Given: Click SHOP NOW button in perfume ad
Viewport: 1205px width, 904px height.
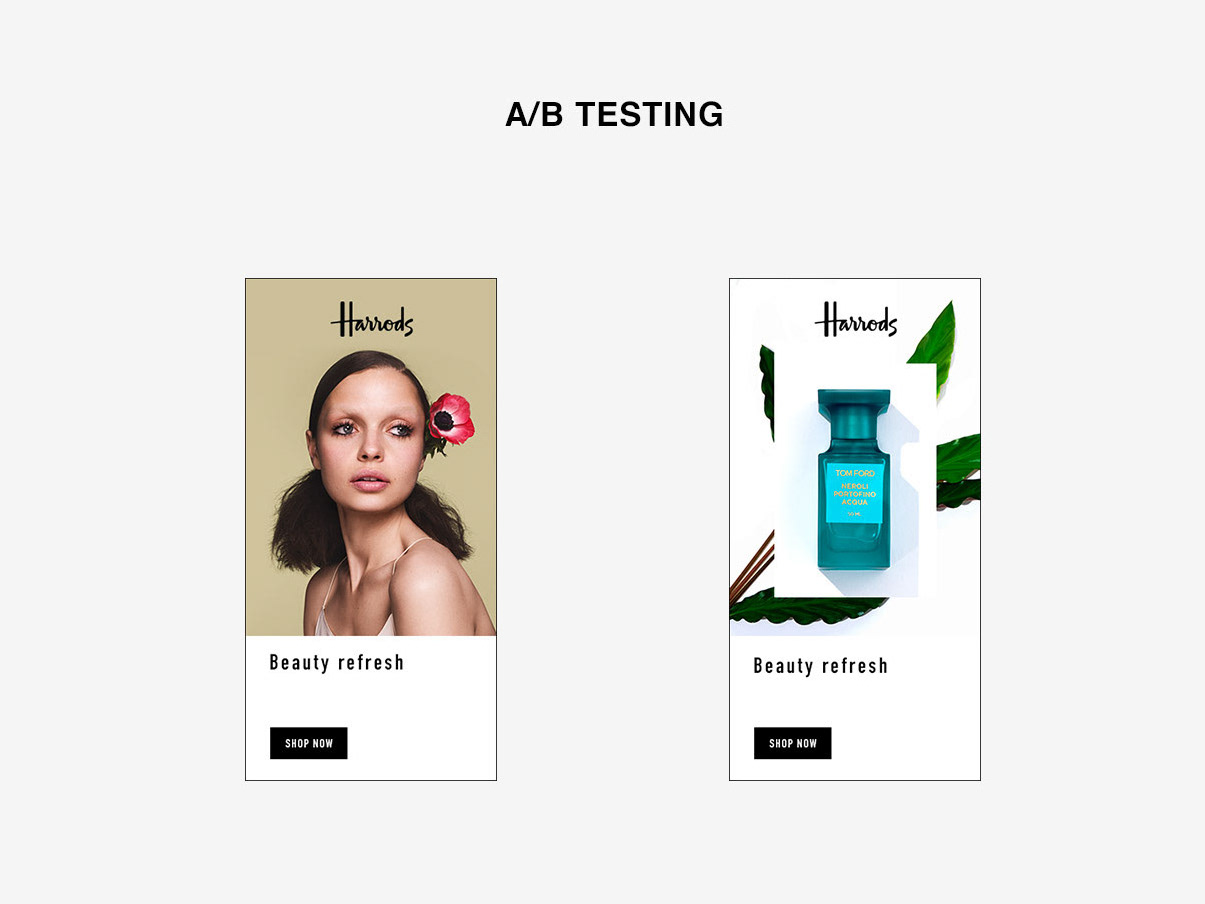Looking at the screenshot, I should click(793, 743).
